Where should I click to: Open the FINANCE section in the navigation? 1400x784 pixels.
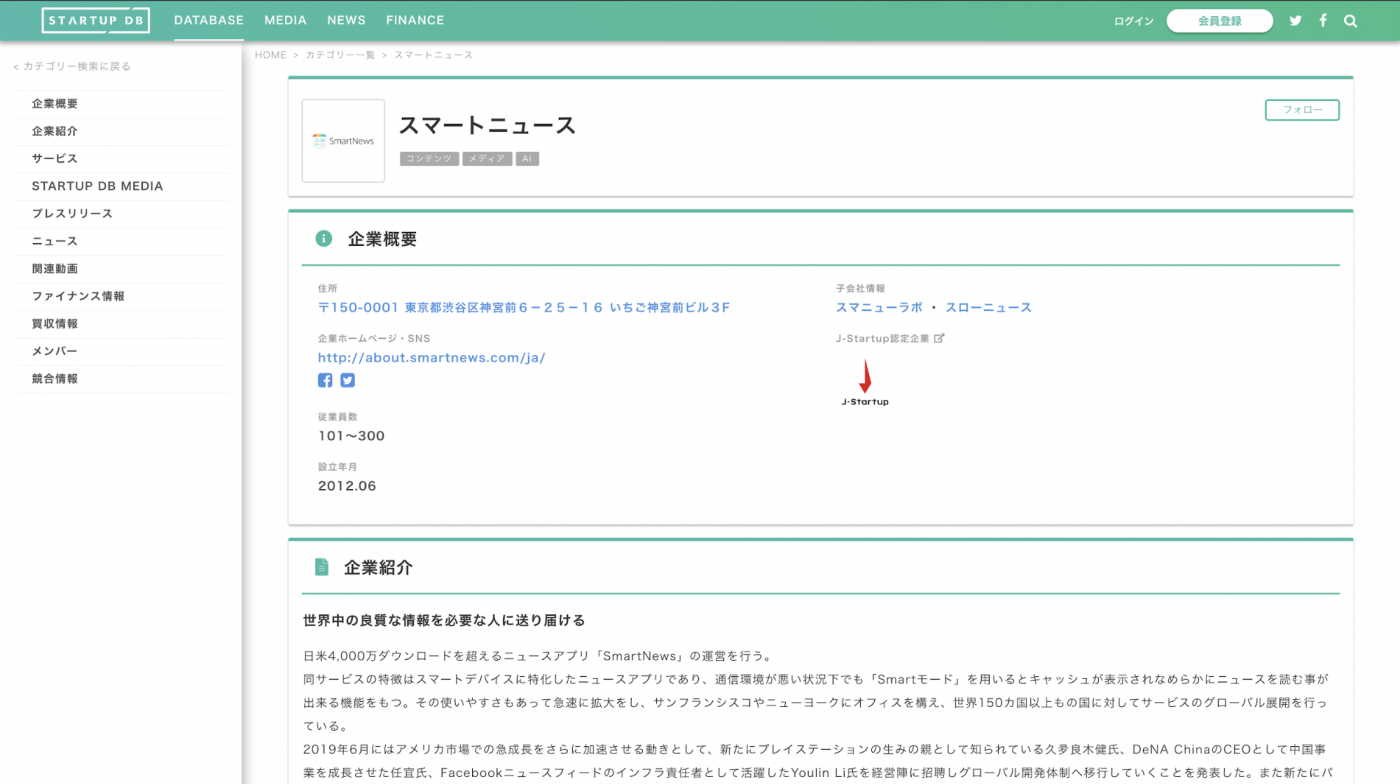tap(415, 20)
